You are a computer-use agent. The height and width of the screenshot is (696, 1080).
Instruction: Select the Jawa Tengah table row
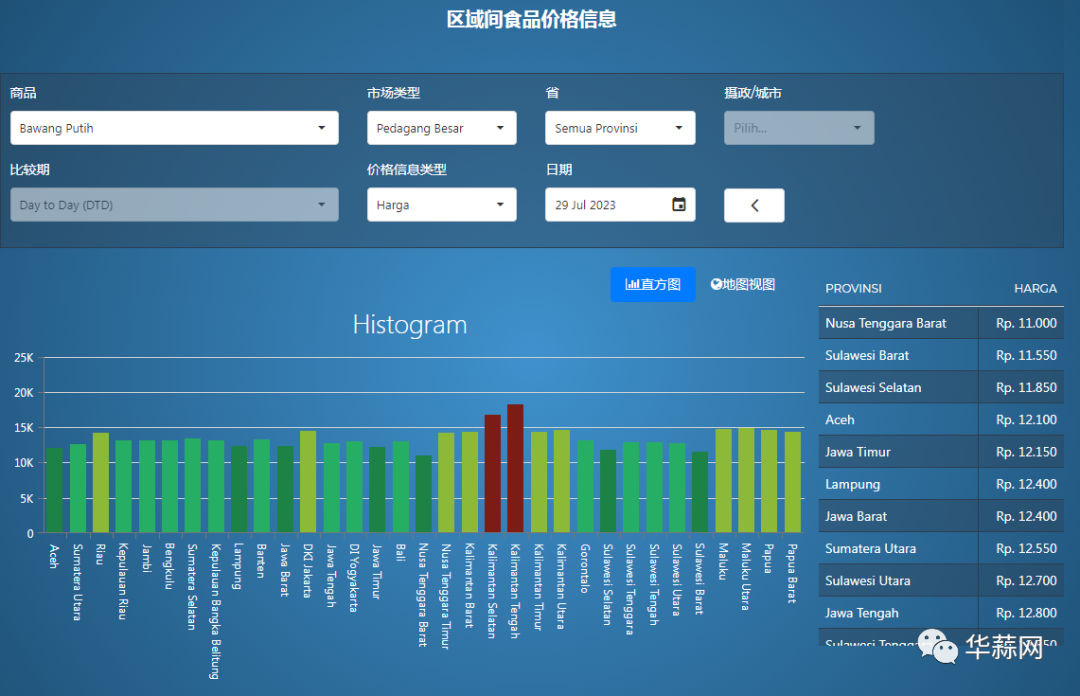point(940,613)
